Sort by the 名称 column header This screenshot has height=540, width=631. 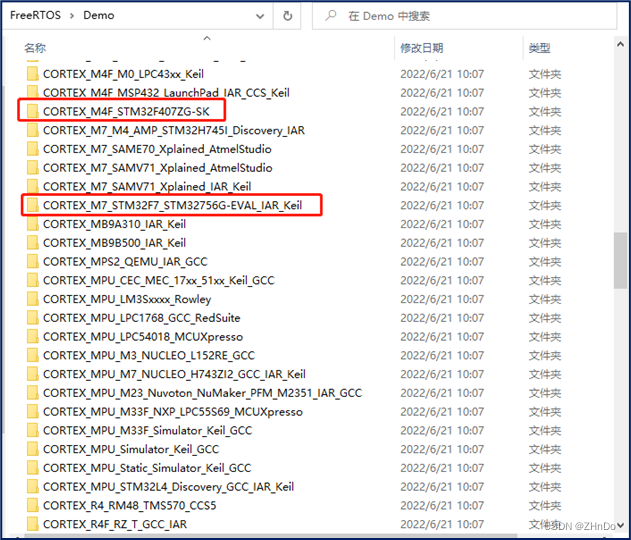(35, 48)
